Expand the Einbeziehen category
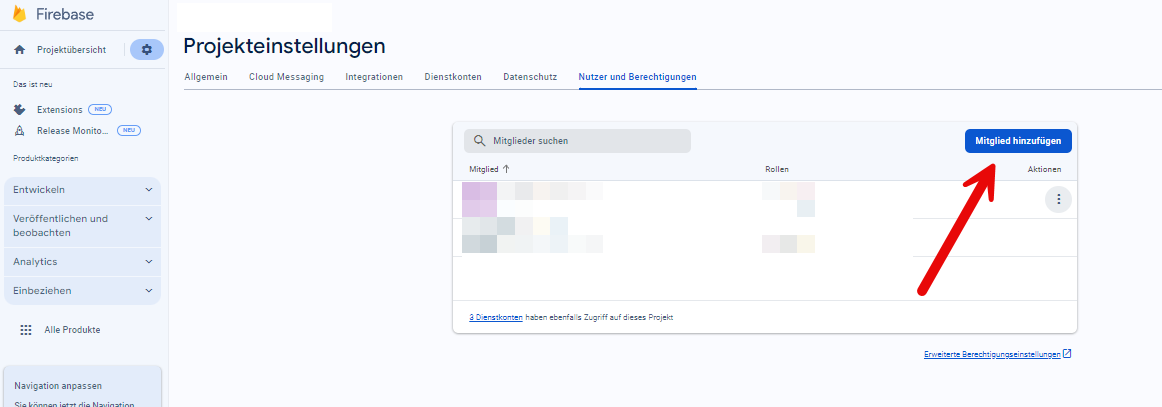The image size is (1162, 407). click(82, 291)
